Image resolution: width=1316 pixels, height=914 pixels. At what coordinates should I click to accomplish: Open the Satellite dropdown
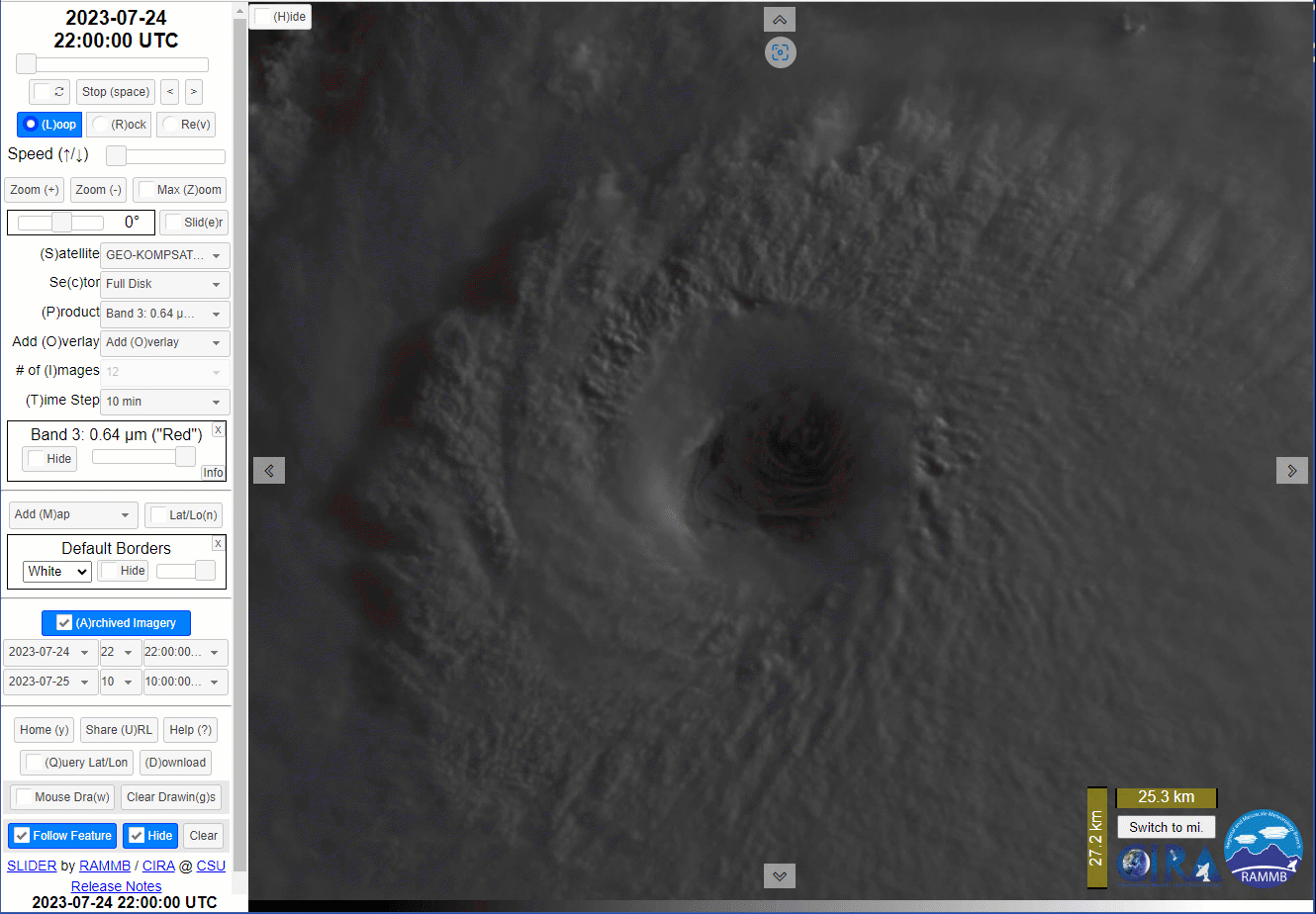point(165,255)
